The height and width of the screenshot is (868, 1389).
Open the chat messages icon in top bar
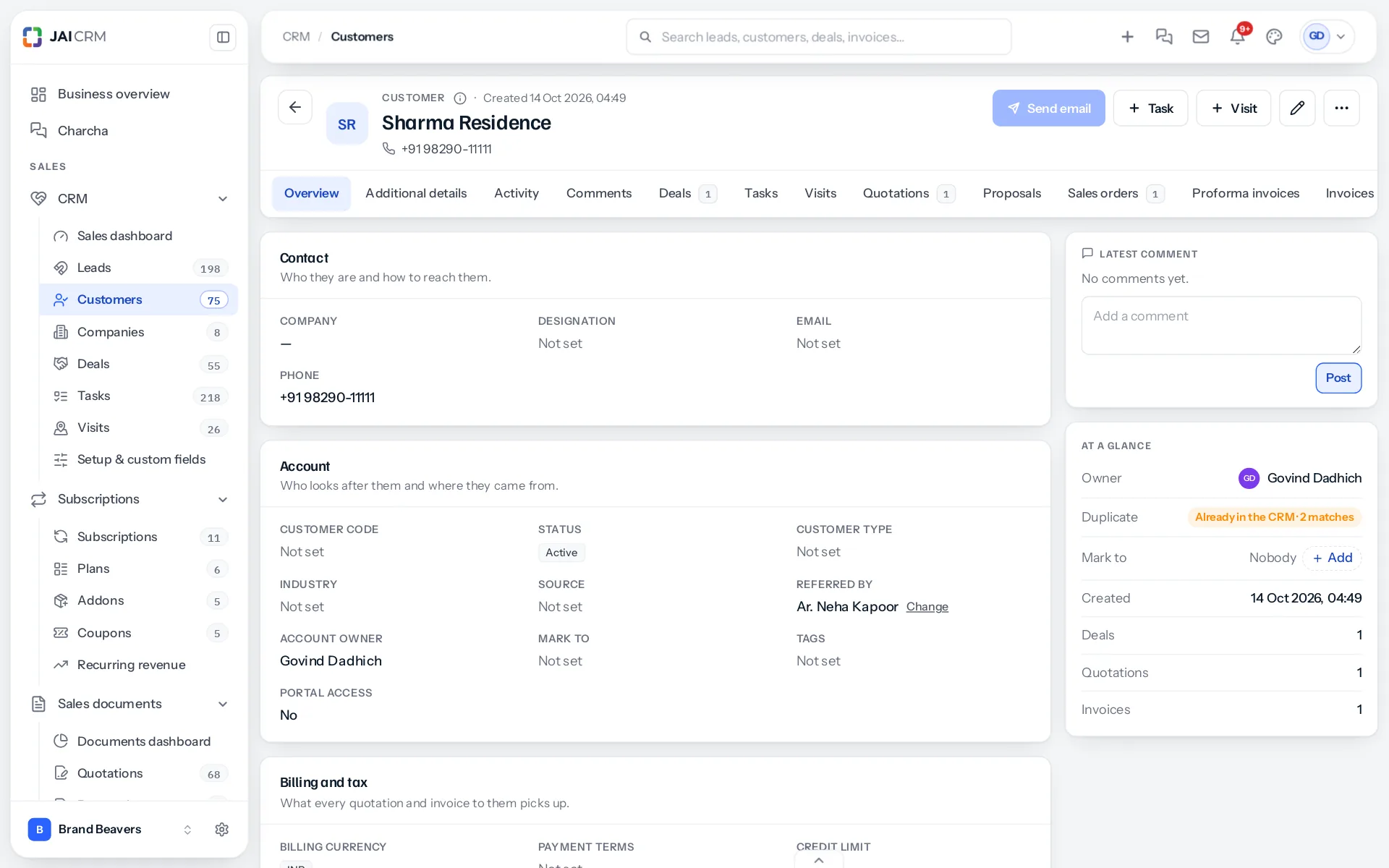tap(1164, 37)
